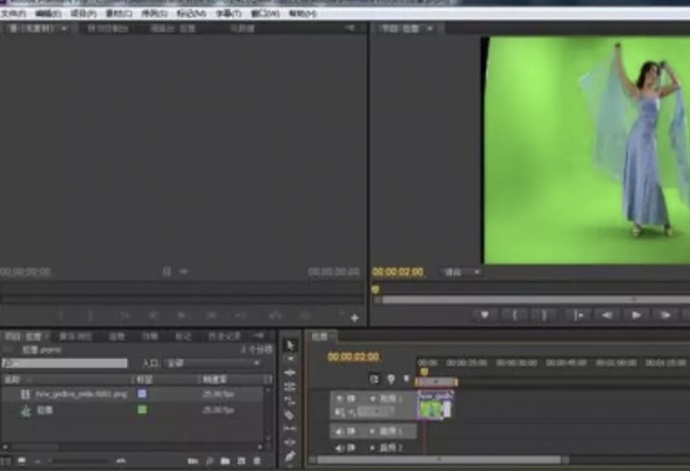Click the Snap icon in timeline header
Viewport: 690px width, 471px height.
(374, 380)
